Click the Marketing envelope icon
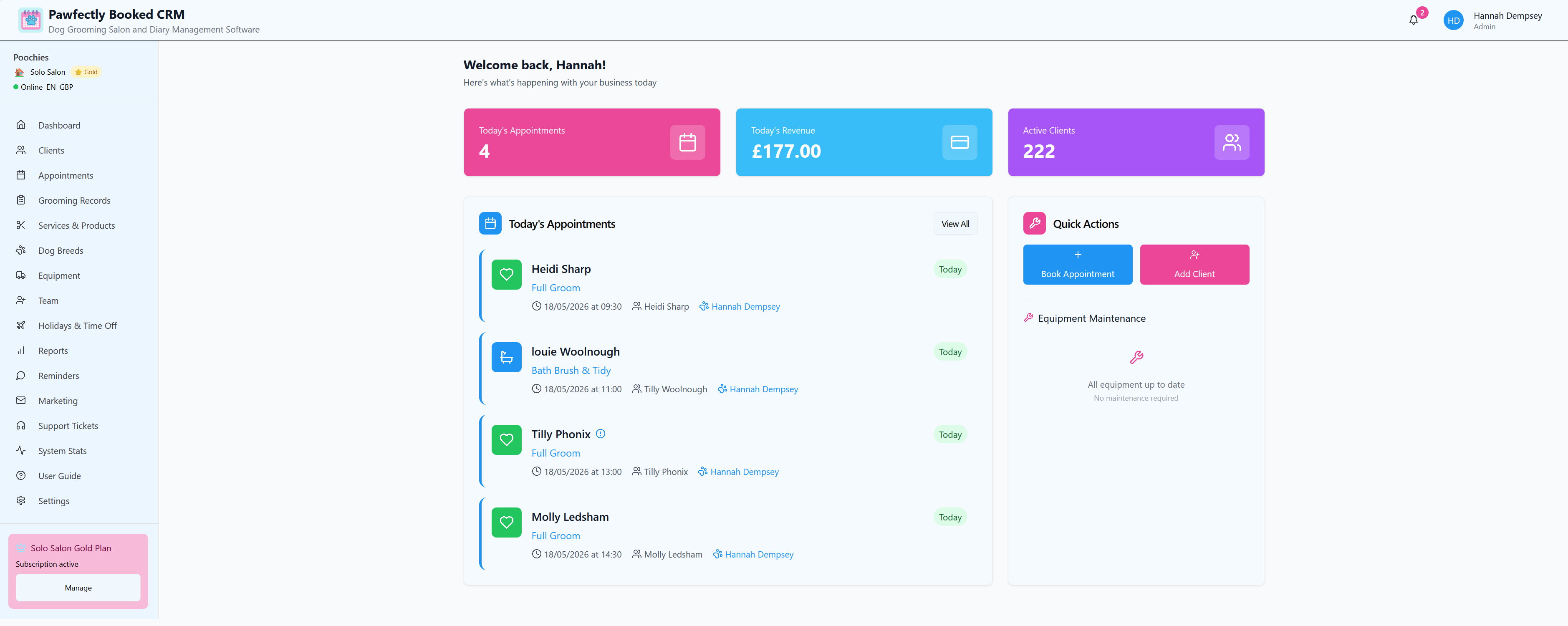This screenshot has height=626, width=1568. click(x=21, y=400)
